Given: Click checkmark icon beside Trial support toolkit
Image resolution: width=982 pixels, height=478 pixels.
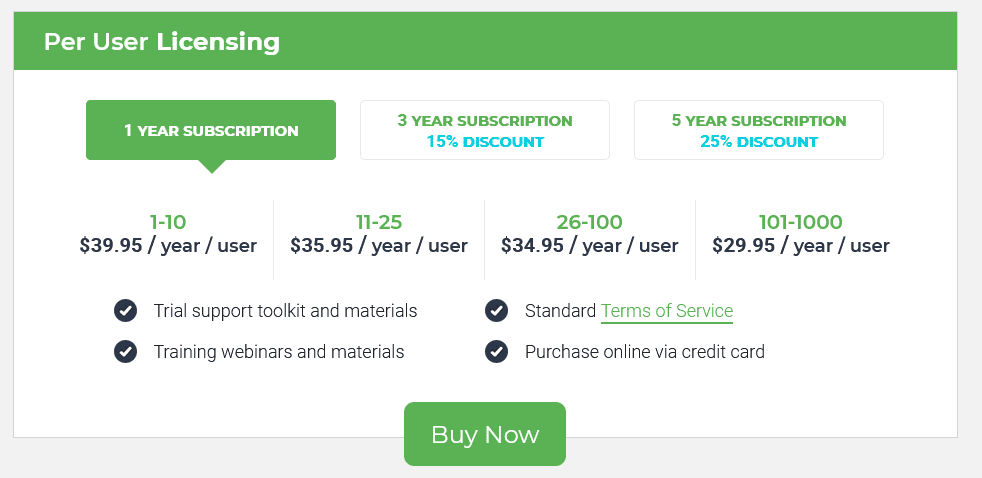Looking at the screenshot, I should tap(125, 311).
